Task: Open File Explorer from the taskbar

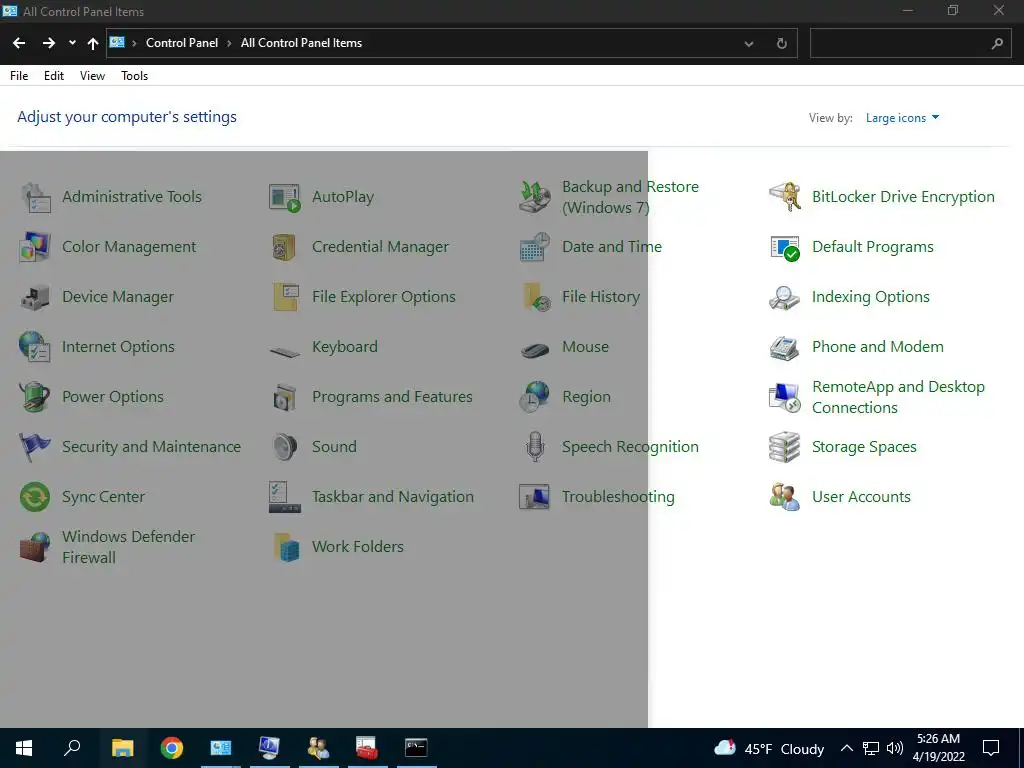Action: point(123,748)
